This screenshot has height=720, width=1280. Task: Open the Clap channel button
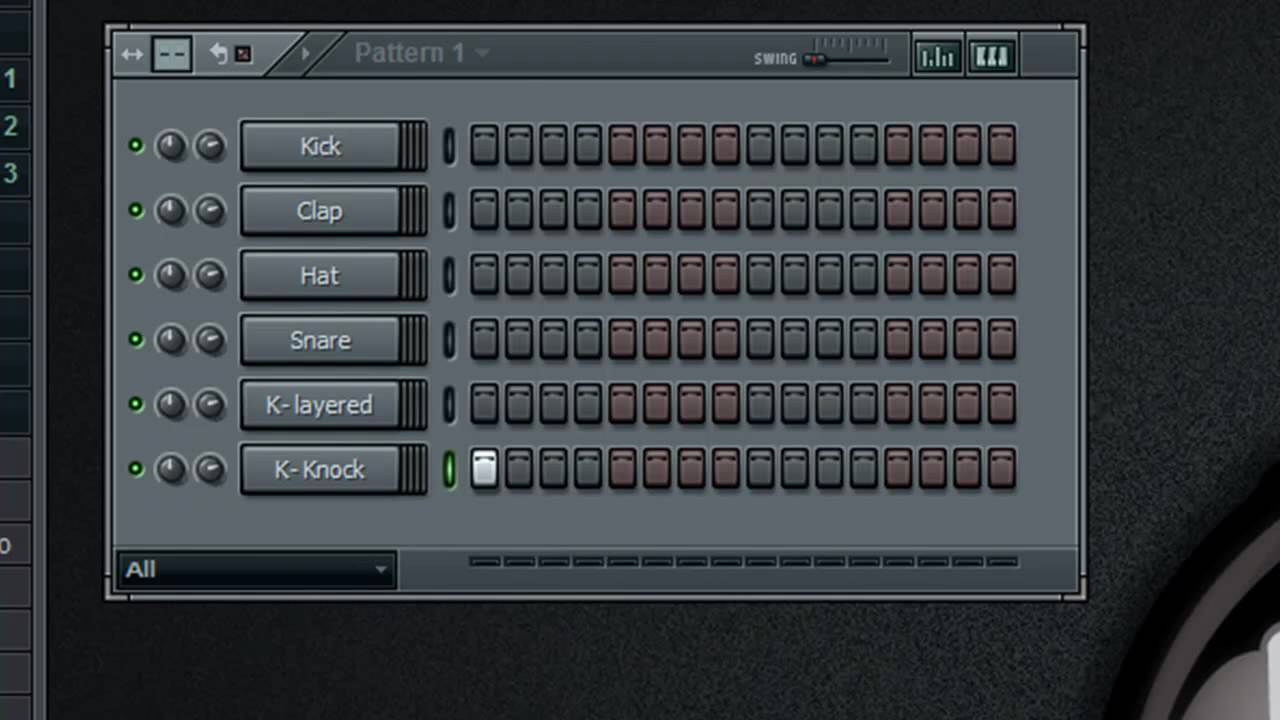click(x=333, y=211)
